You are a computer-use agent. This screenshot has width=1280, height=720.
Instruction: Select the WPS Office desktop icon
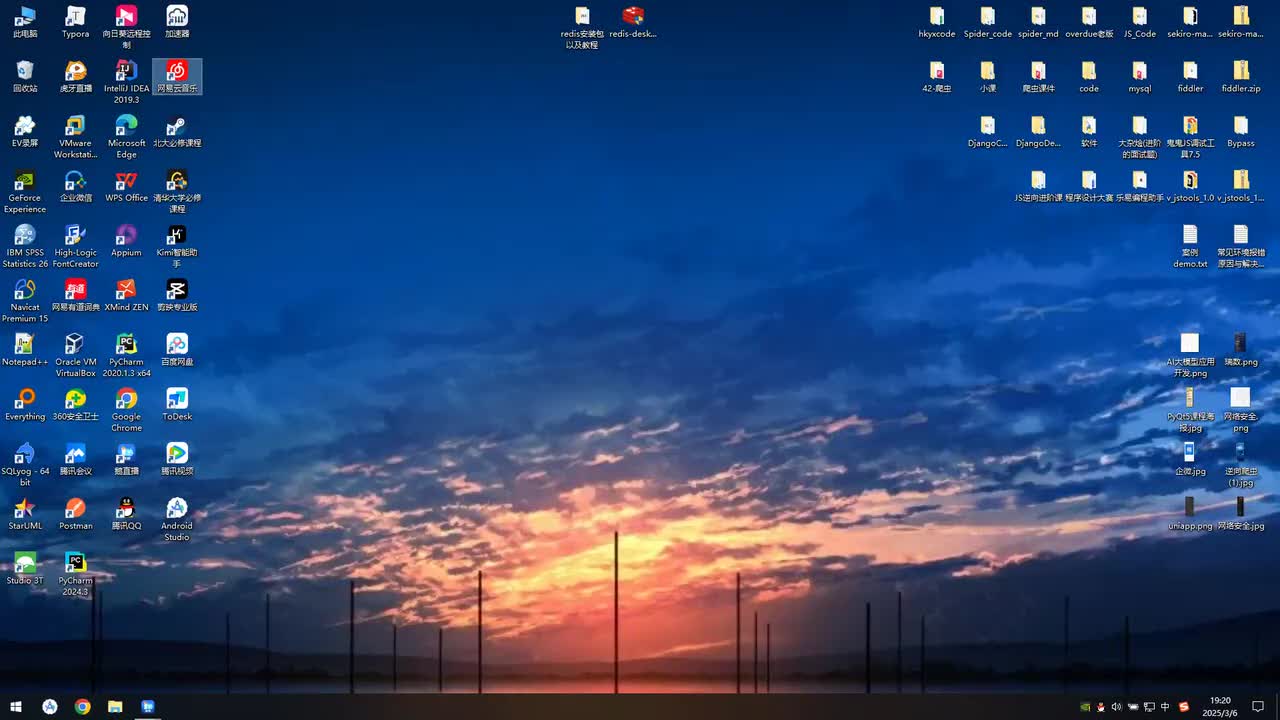point(126,186)
